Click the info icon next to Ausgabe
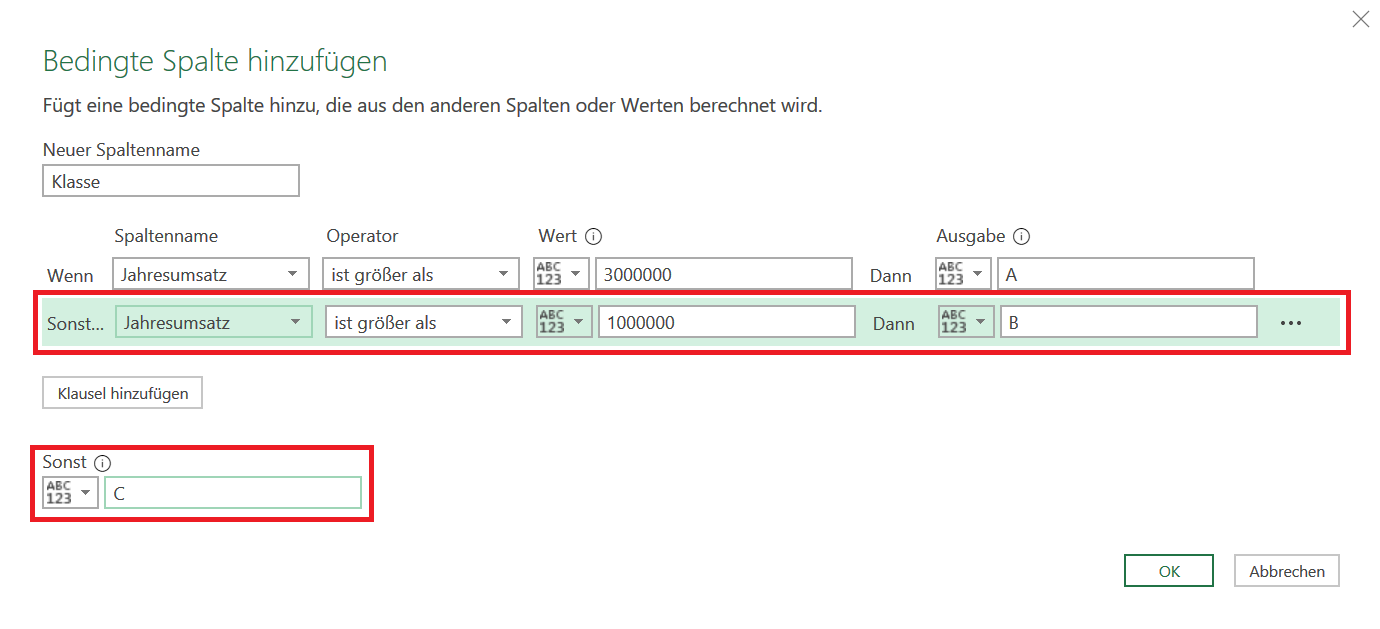The height and width of the screenshot is (629, 1380). 1021,237
